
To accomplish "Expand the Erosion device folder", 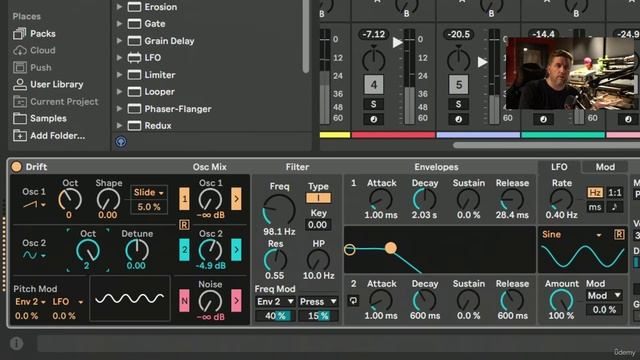I will (x=119, y=7).
